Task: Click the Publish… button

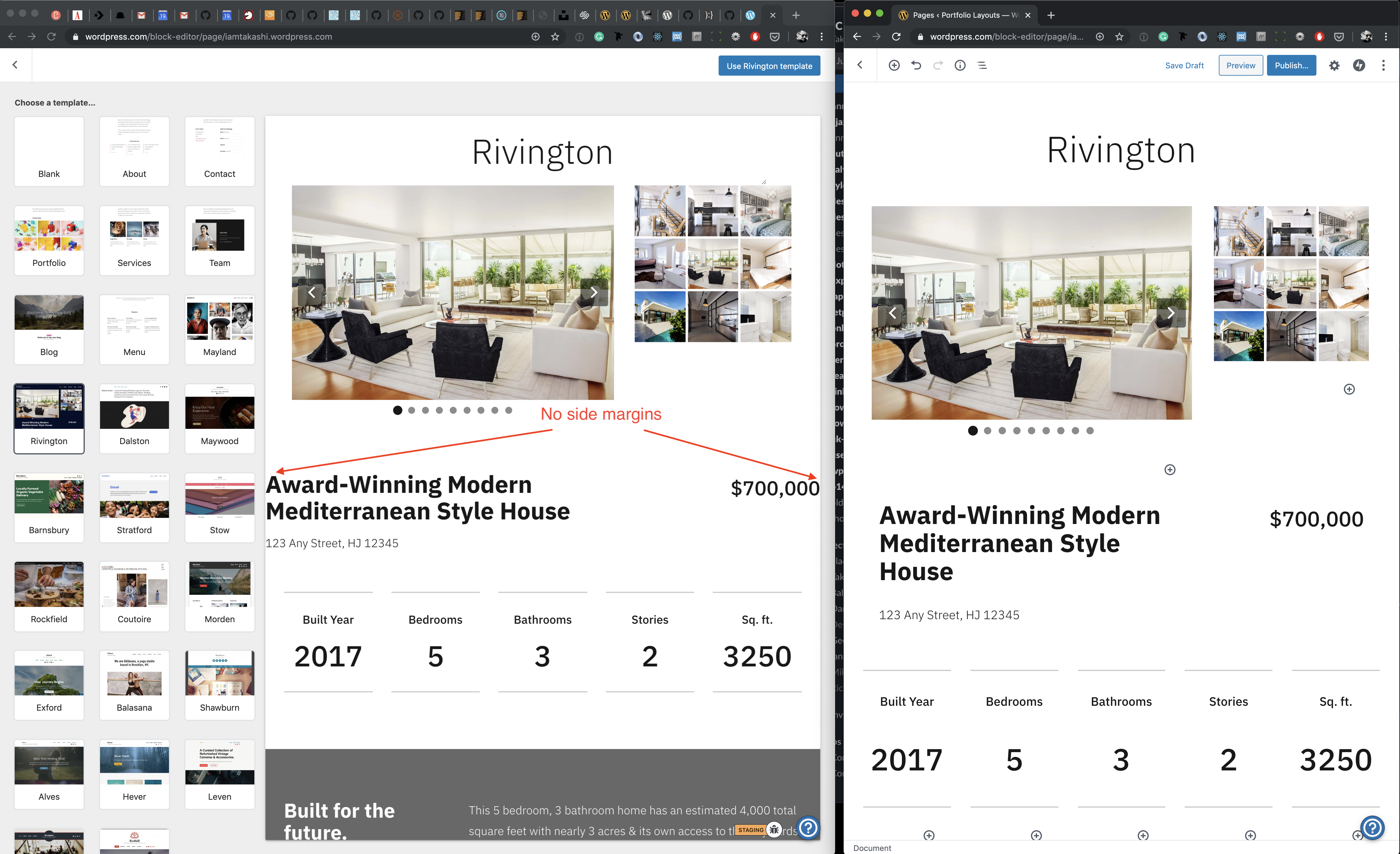Action: point(1291,65)
